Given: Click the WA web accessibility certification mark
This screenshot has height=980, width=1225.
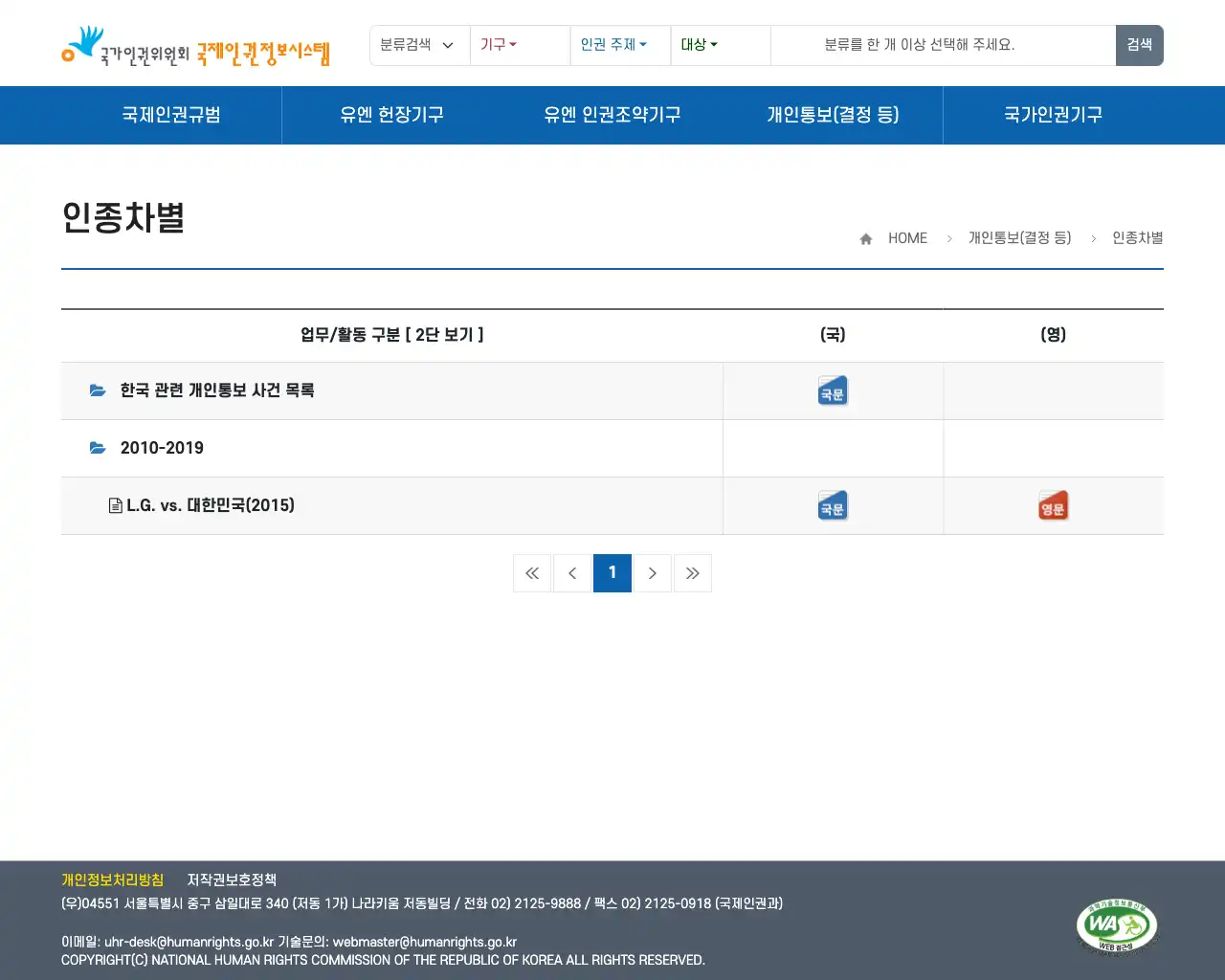Looking at the screenshot, I should (1118, 925).
